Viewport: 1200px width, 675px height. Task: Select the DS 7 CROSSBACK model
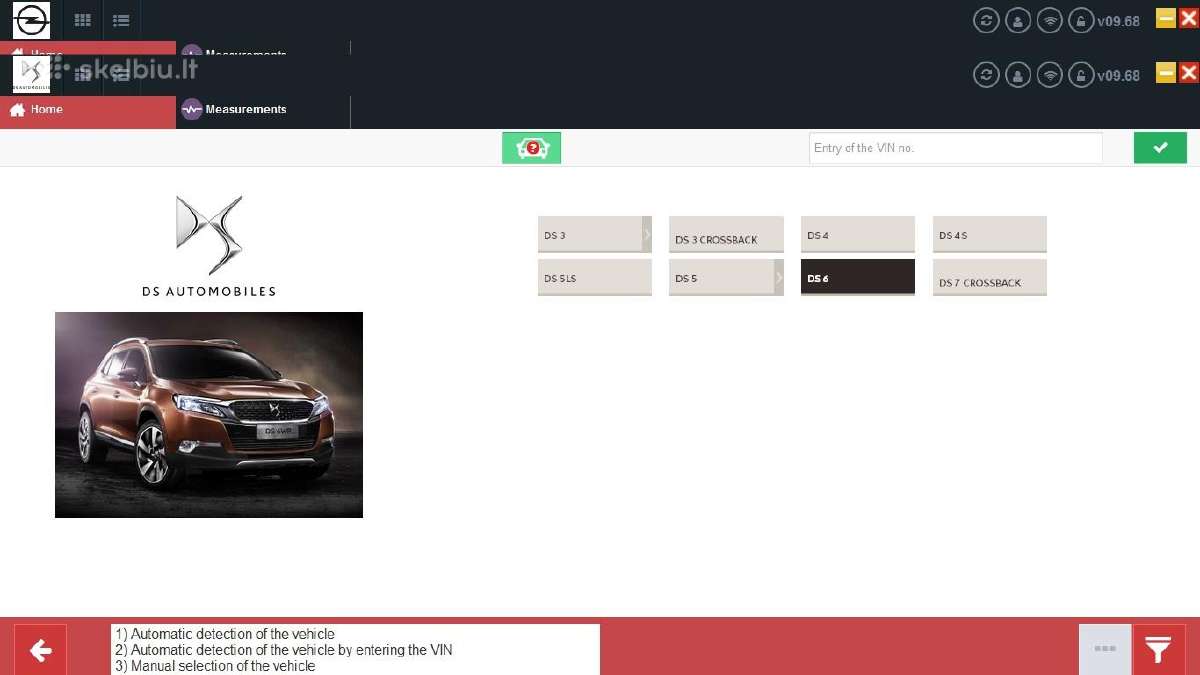coord(990,278)
